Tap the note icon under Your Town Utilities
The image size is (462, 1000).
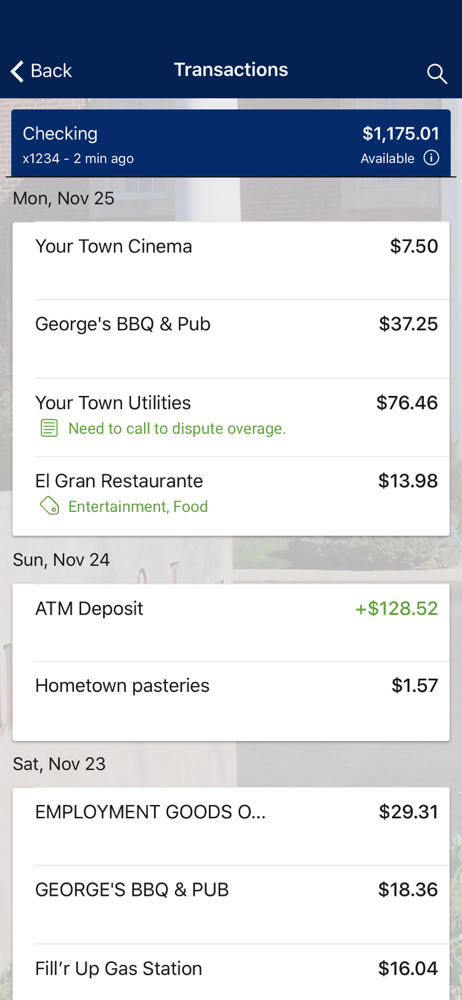pyautogui.click(x=48, y=429)
